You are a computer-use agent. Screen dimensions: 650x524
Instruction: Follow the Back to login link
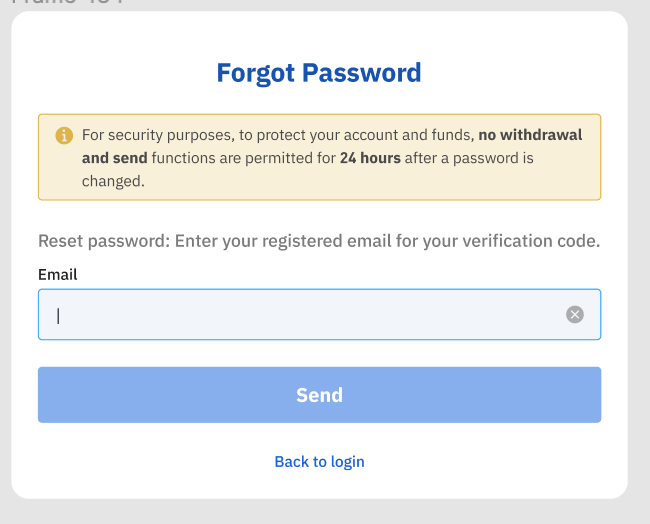coord(319,462)
